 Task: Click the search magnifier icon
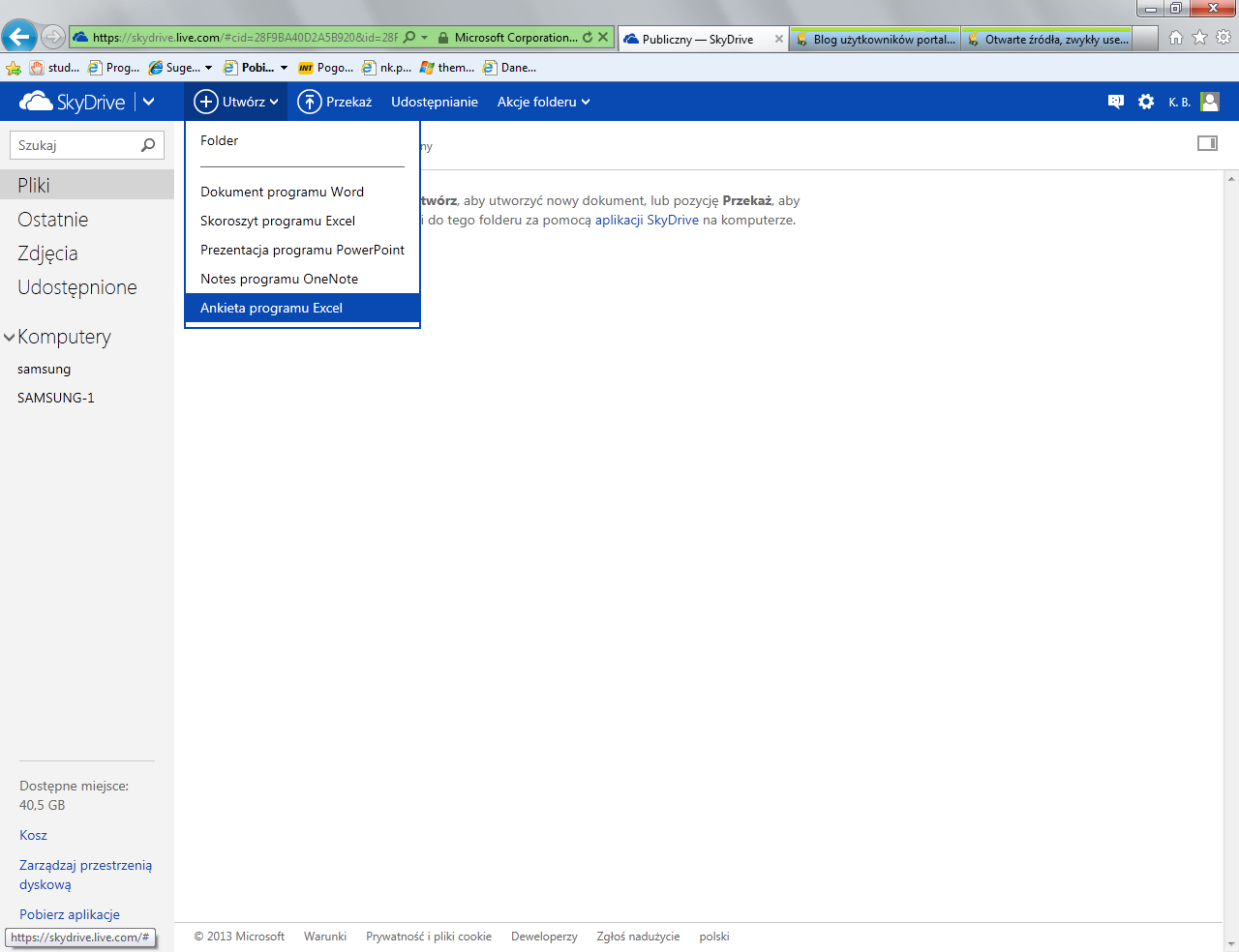pos(148,145)
